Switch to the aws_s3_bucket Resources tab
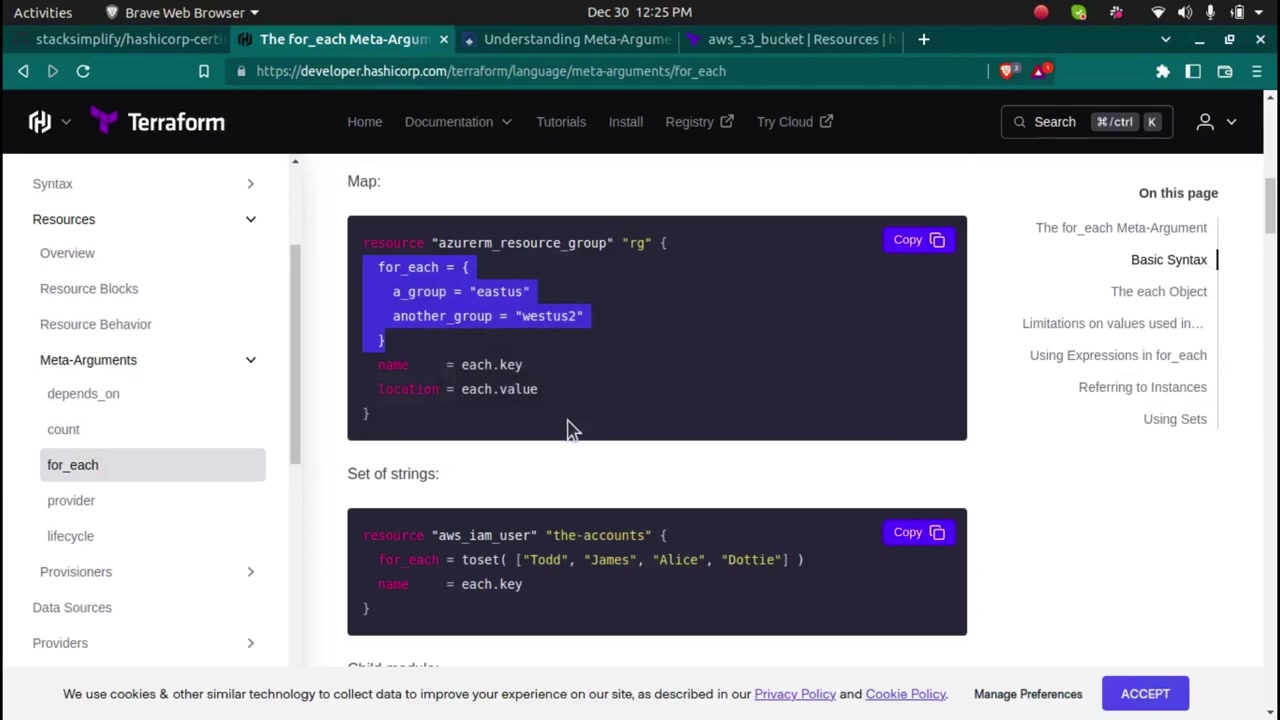Screen dimensions: 1280x720 point(792,39)
